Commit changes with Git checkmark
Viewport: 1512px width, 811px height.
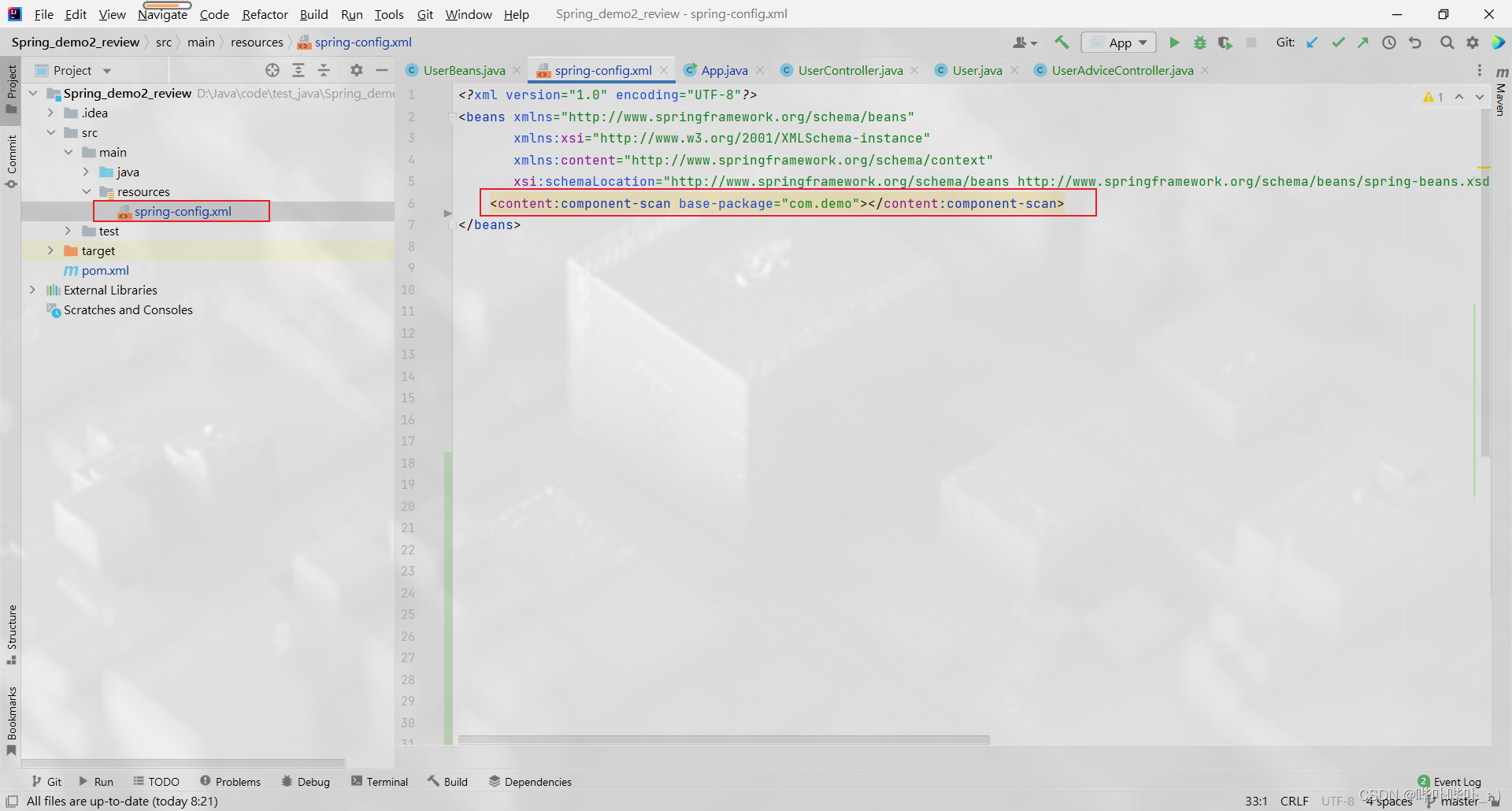[x=1338, y=43]
